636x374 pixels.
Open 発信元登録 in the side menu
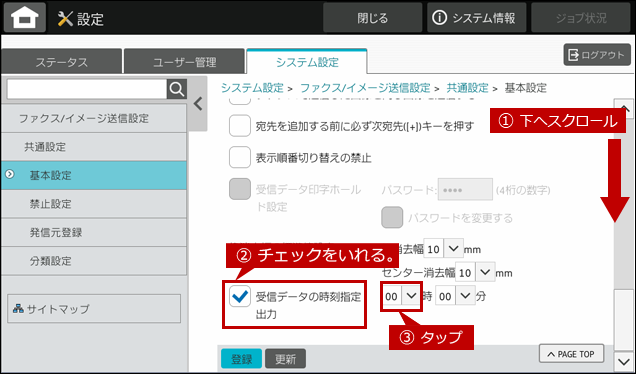[x=94, y=232]
